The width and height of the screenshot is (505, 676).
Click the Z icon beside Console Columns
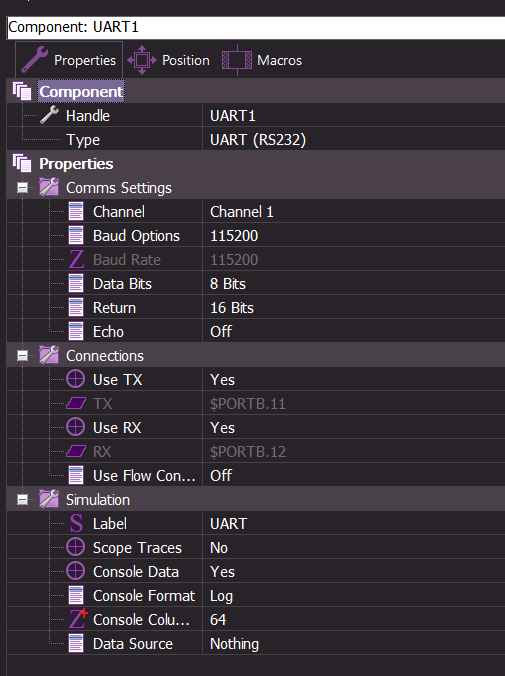pyautogui.click(x=78, y=619)
